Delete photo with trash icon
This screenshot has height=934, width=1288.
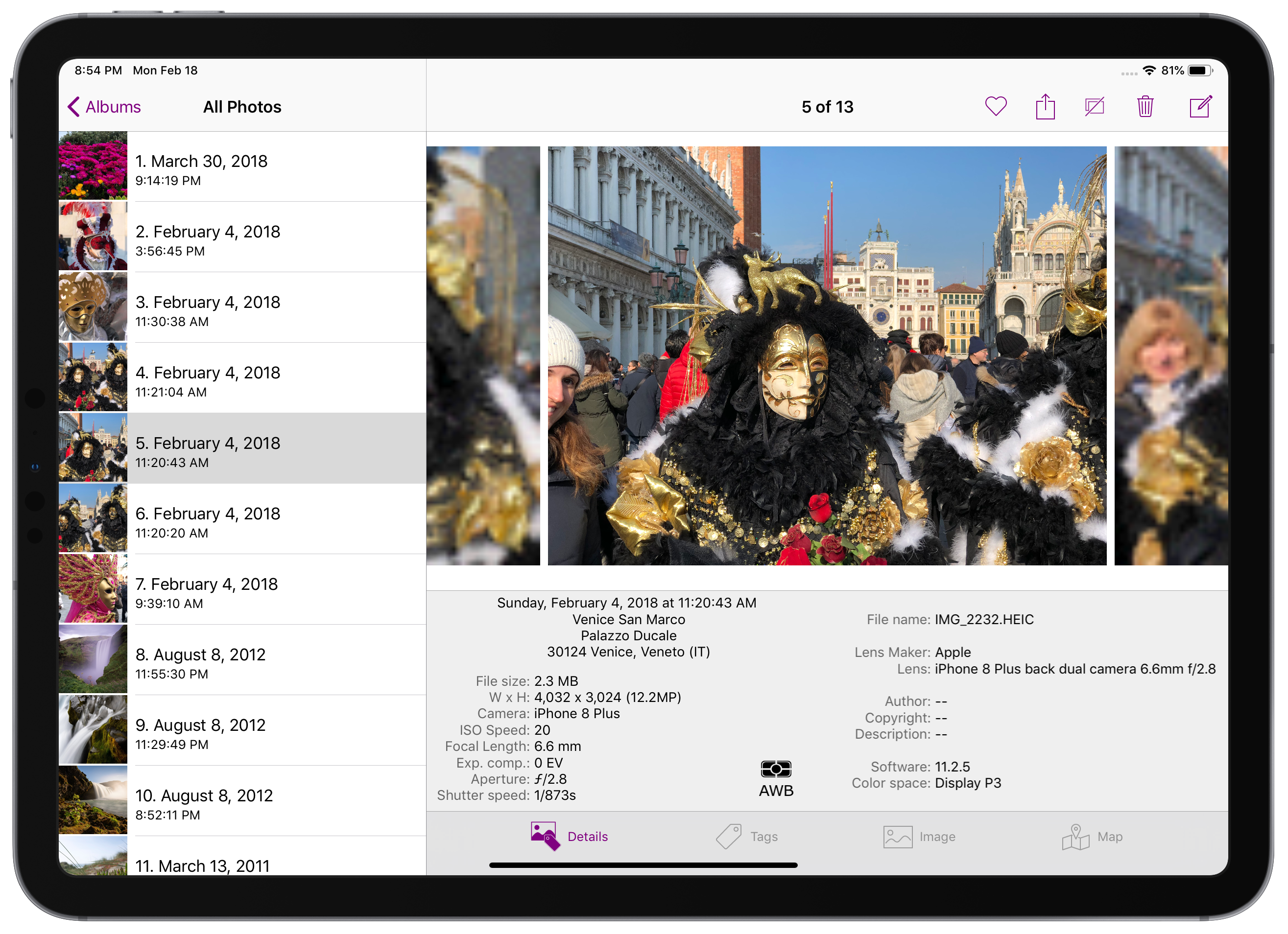(x=1145, y=107)
